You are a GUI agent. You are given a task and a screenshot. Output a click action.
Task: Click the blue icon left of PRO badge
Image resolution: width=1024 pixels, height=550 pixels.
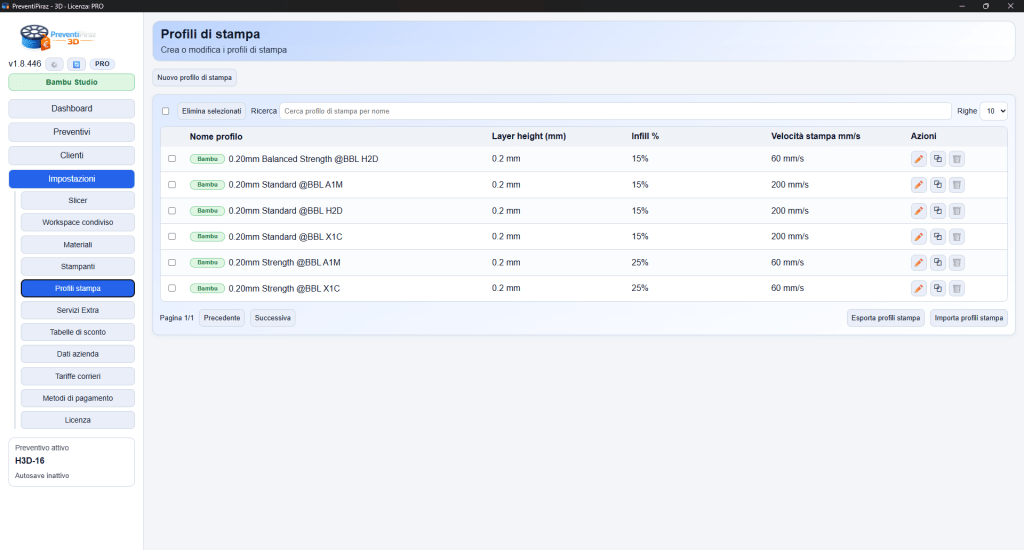point(79,64)
